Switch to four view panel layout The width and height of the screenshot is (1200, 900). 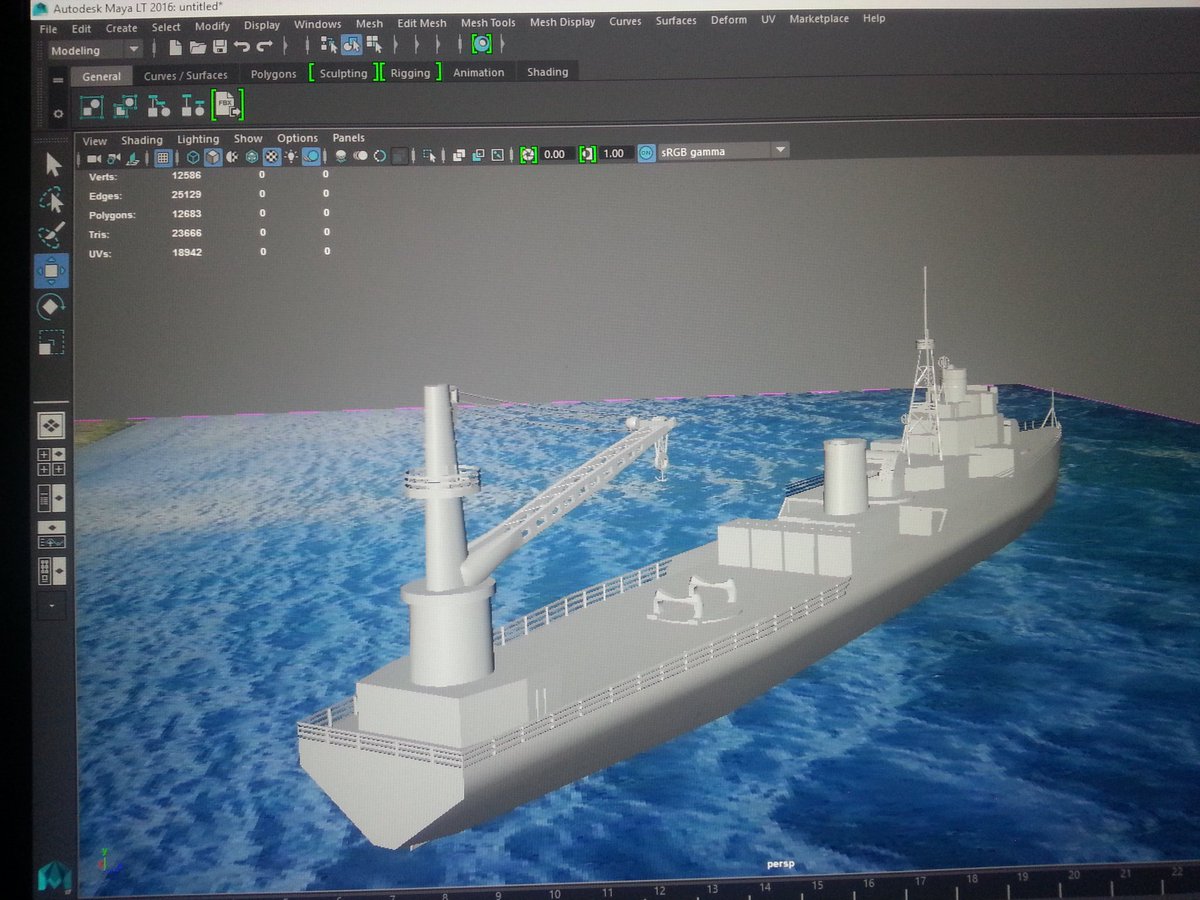pyautogui.click(x=51, y=462)
